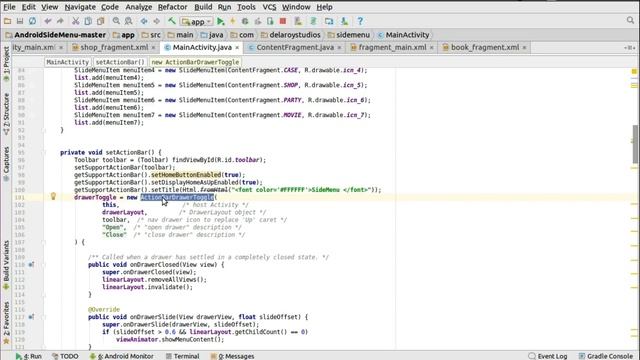Click the new ActionBarDrawerToggle structure breadcrumb

click(x=195, y=62)
